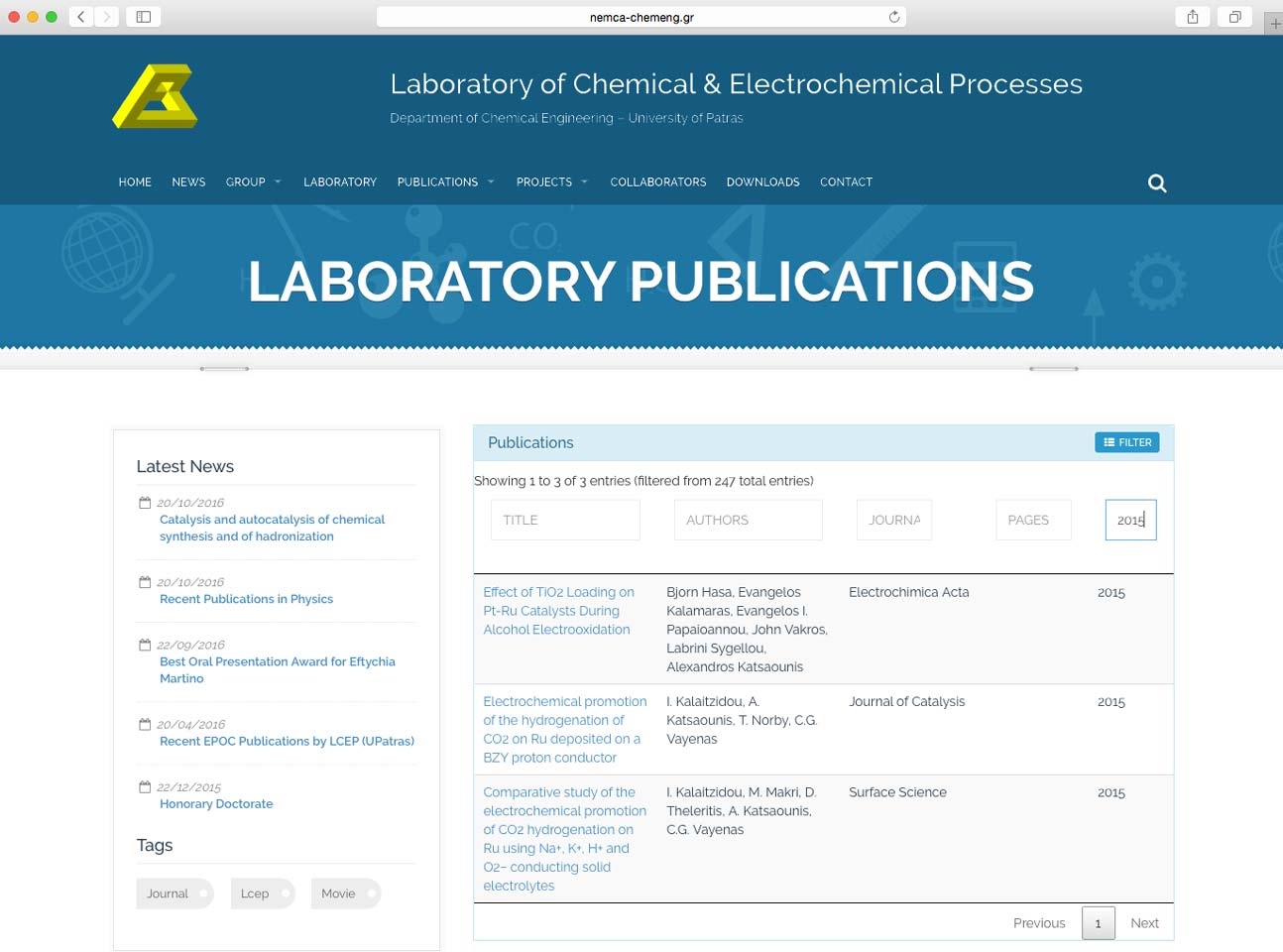Select the Journal tag
The height and width of the screenshot is (952, 1283).
coord(175,893)
